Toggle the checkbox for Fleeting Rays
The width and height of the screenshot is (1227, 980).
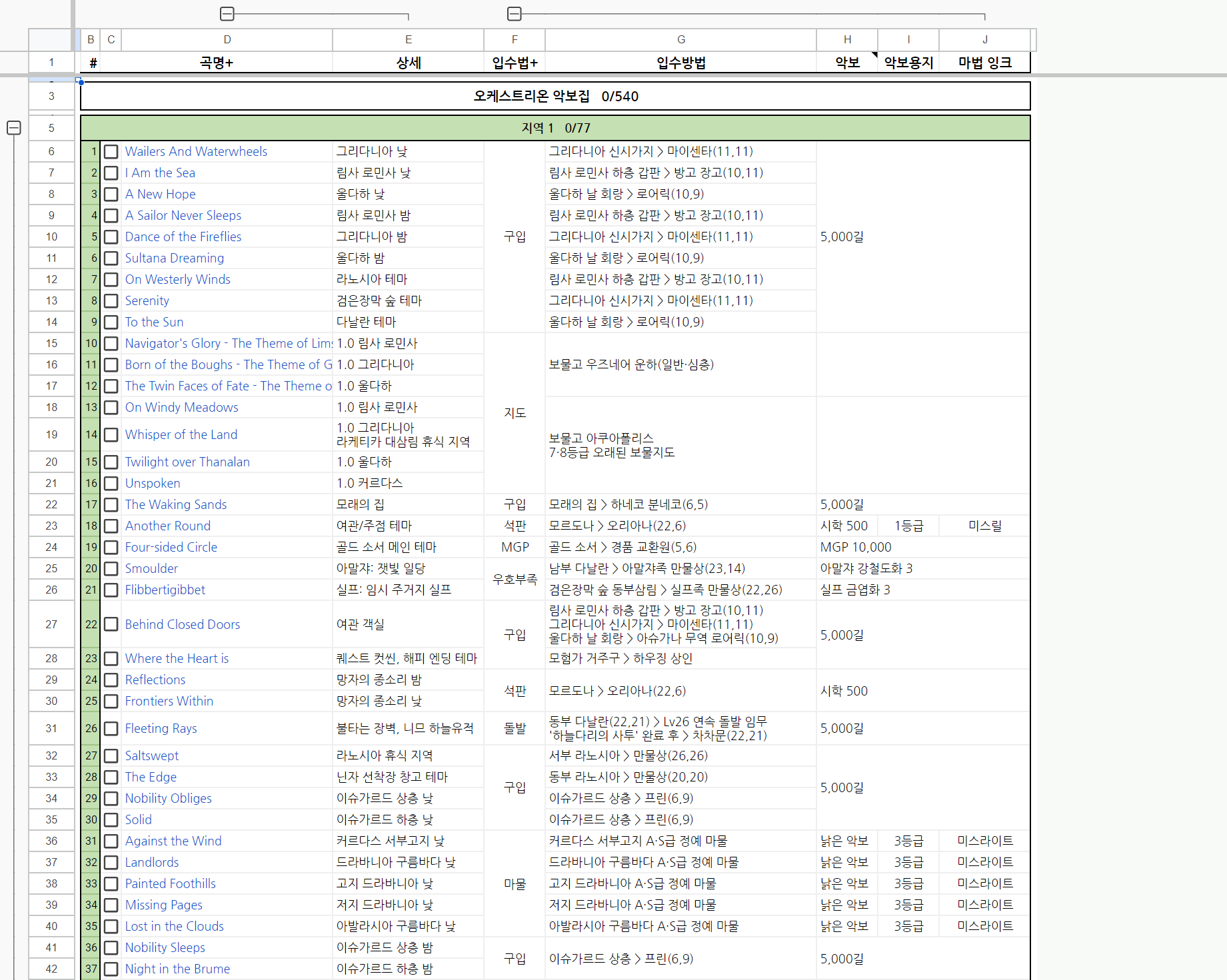[x=111, y=729]
